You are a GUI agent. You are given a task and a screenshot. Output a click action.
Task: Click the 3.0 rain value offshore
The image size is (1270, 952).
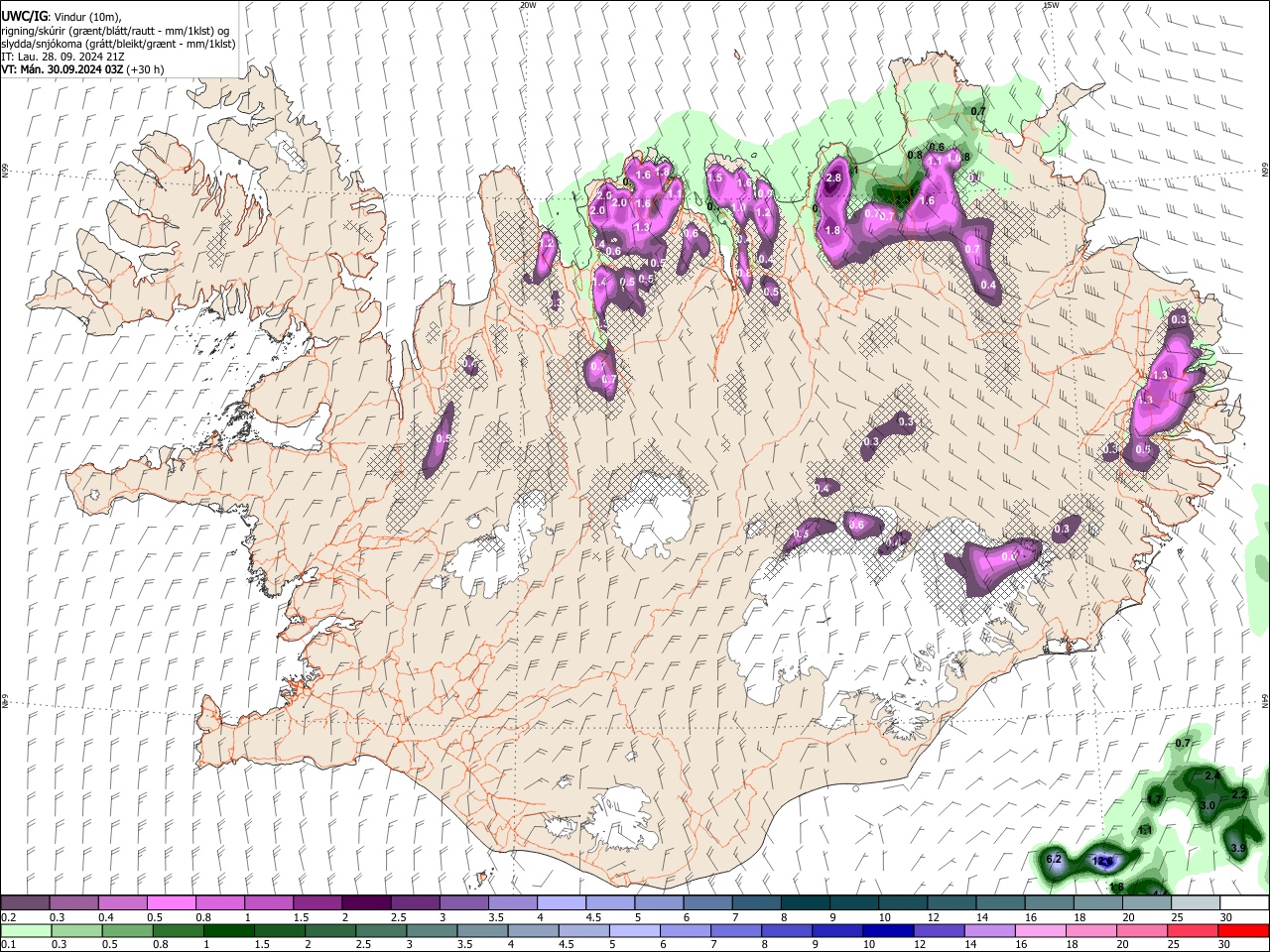pos(1206,805)
